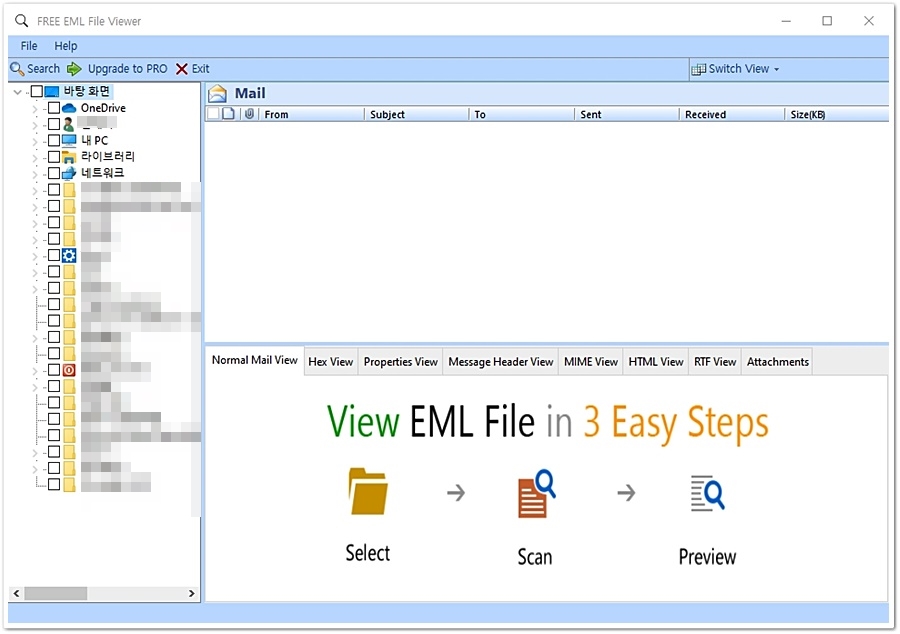
Task: Sort by the Received column header
Action: pyautogui.click(x=732, y=114)
